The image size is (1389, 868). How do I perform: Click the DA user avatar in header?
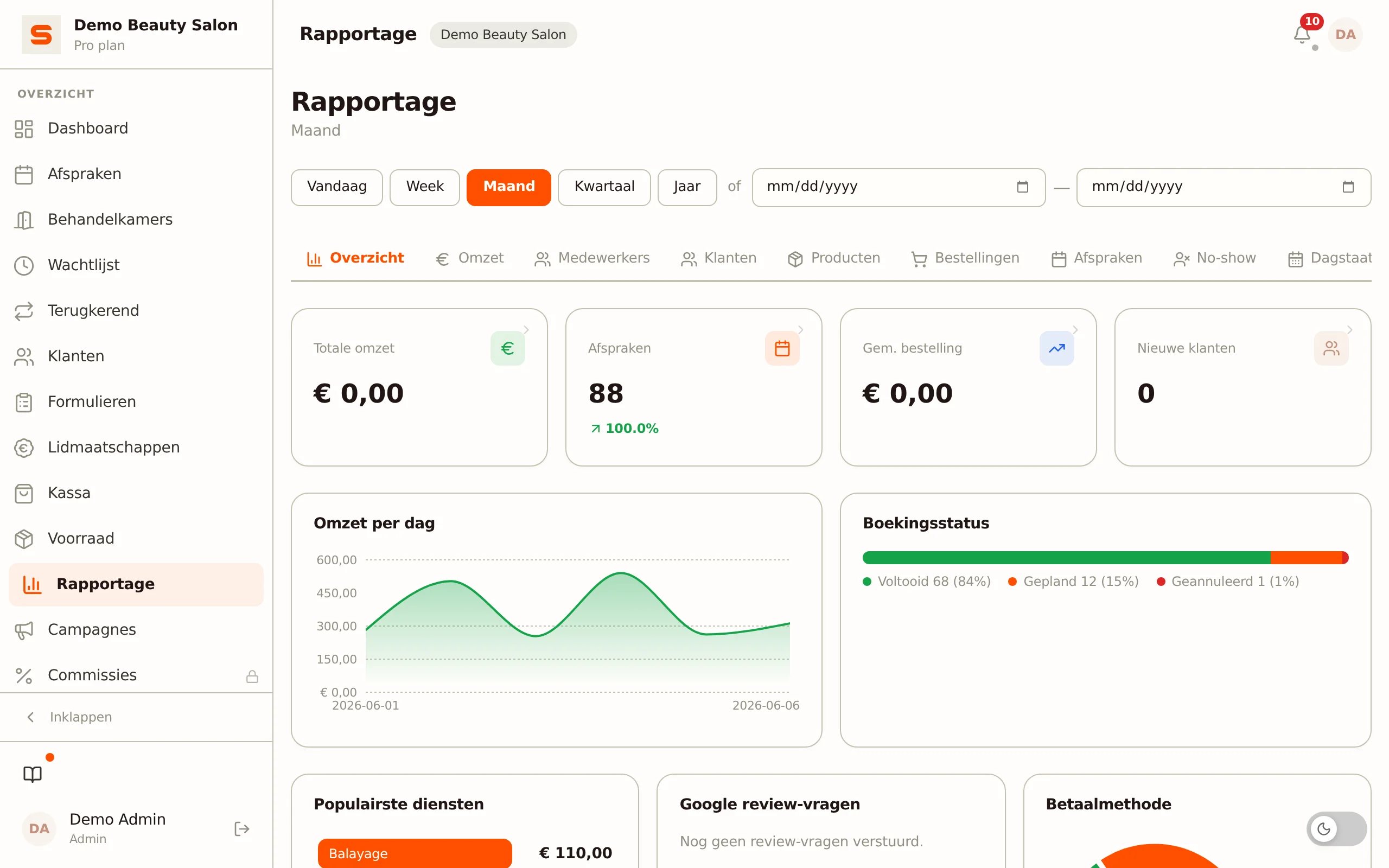[1345, 34]
